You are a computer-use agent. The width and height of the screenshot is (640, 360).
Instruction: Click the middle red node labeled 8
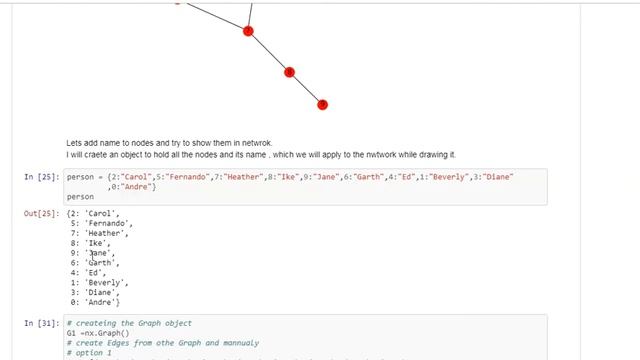[x=289, y=72]
